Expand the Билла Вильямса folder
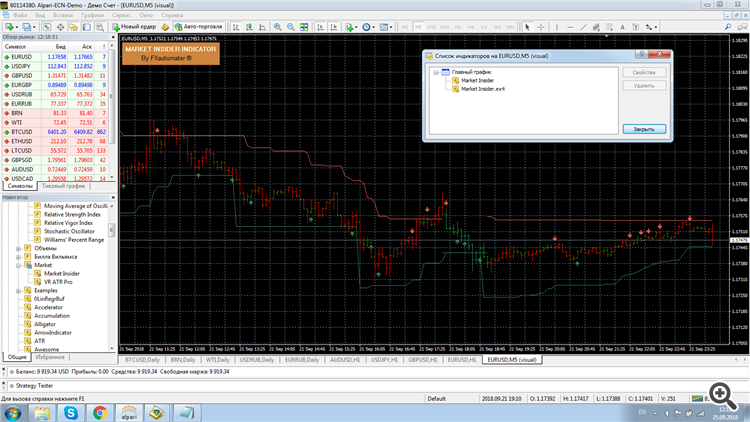This screenshot has width=750, height=422. pos(19,257)
